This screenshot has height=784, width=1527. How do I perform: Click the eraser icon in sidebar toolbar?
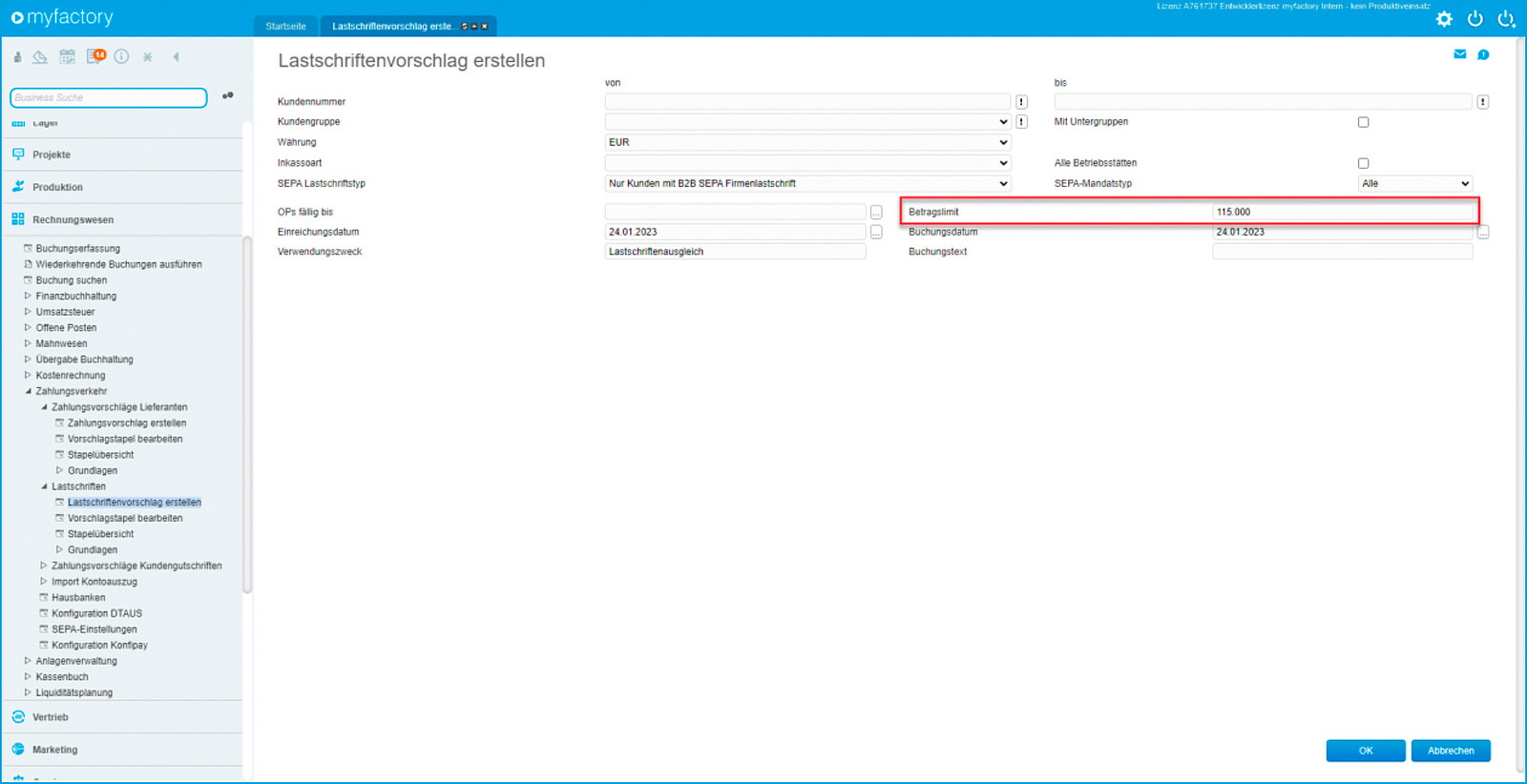tap(40, 57)
